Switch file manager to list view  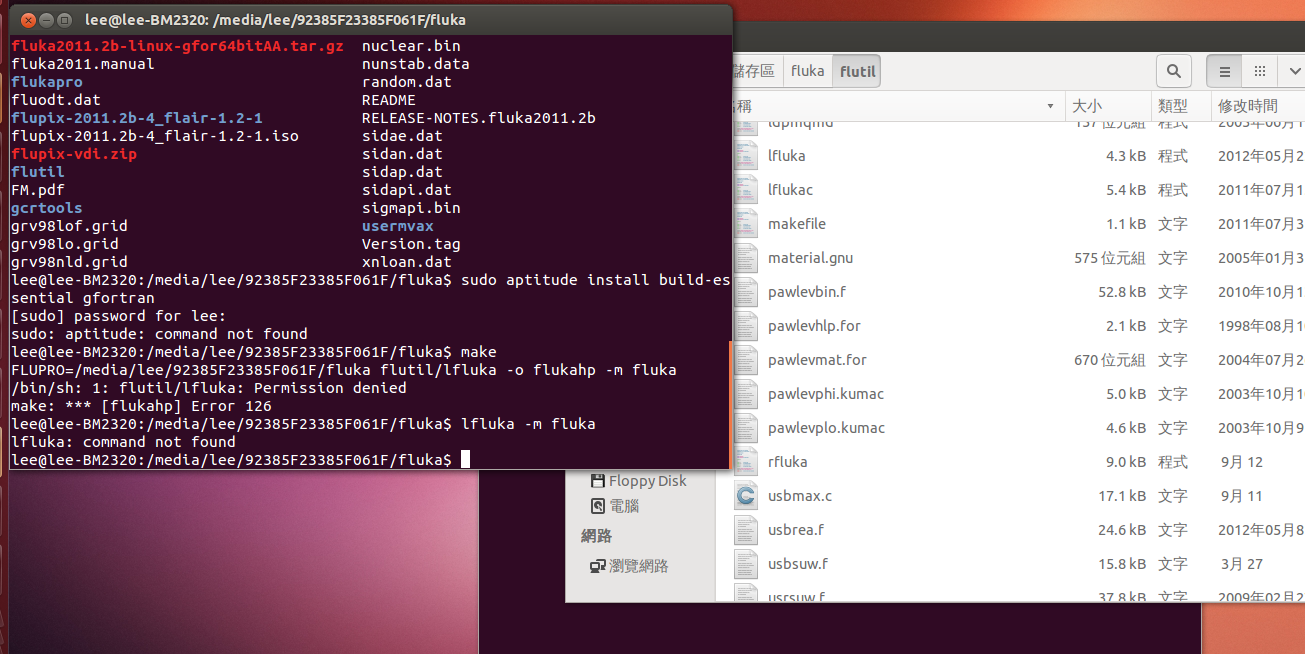click(1225, 71)
